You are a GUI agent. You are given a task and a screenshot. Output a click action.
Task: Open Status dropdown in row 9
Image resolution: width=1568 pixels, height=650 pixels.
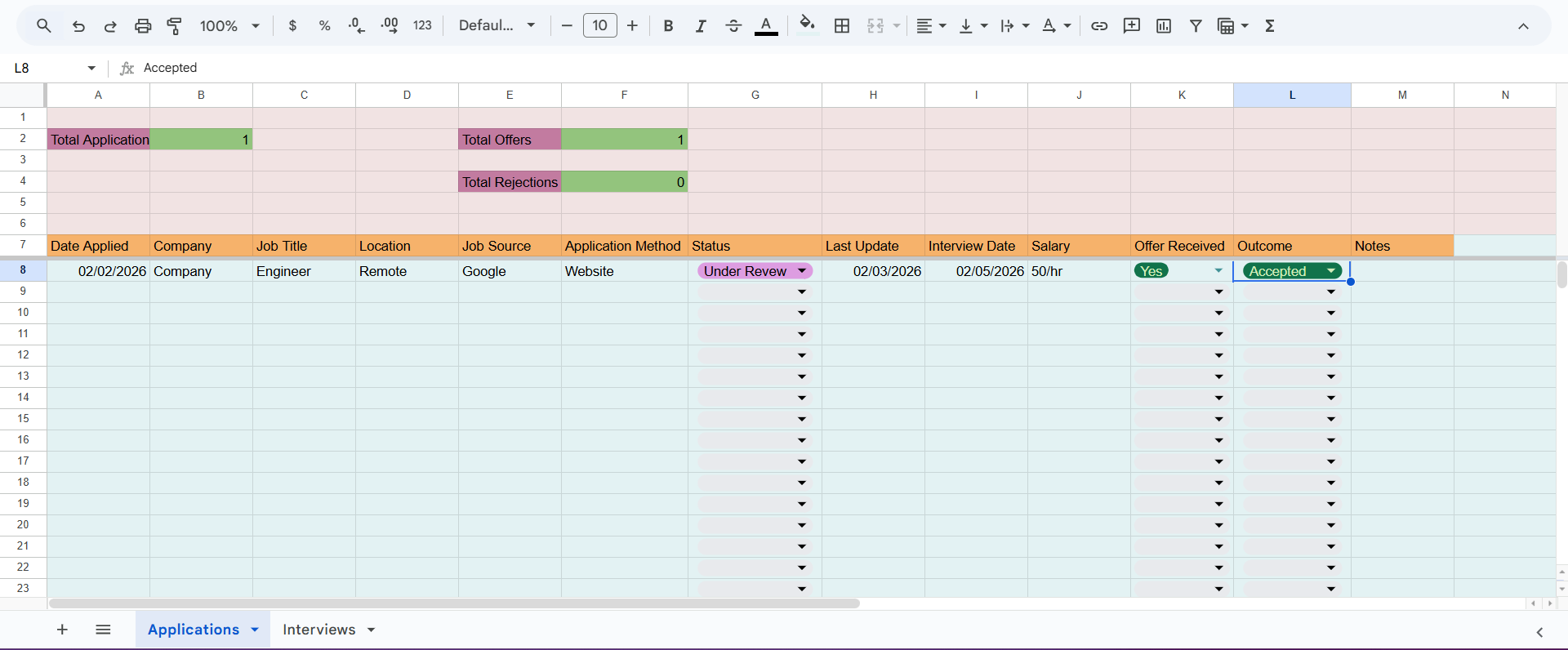[802, 292]
